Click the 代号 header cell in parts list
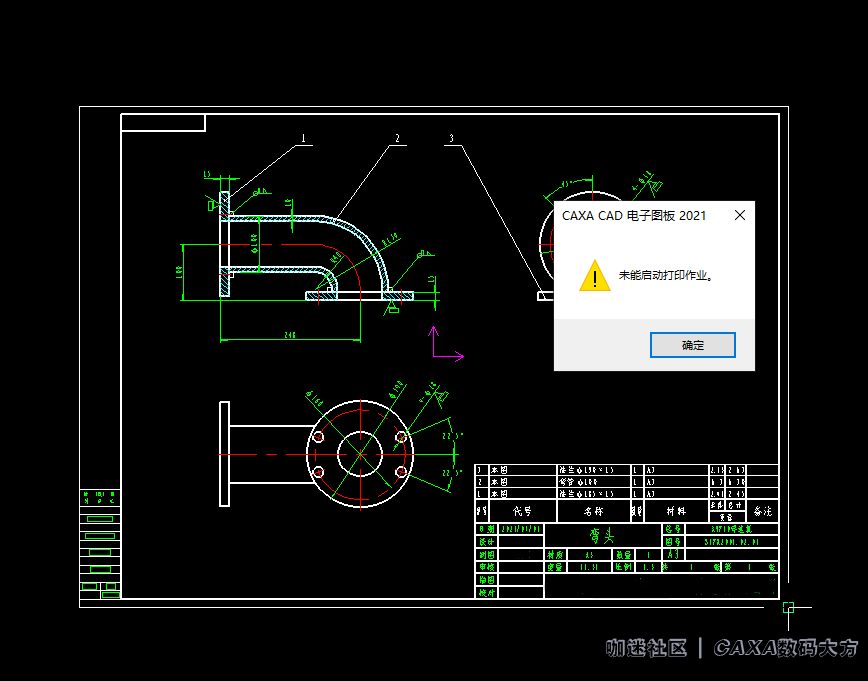868x681 pixels. pyautogui.click(x=523, y=511)
